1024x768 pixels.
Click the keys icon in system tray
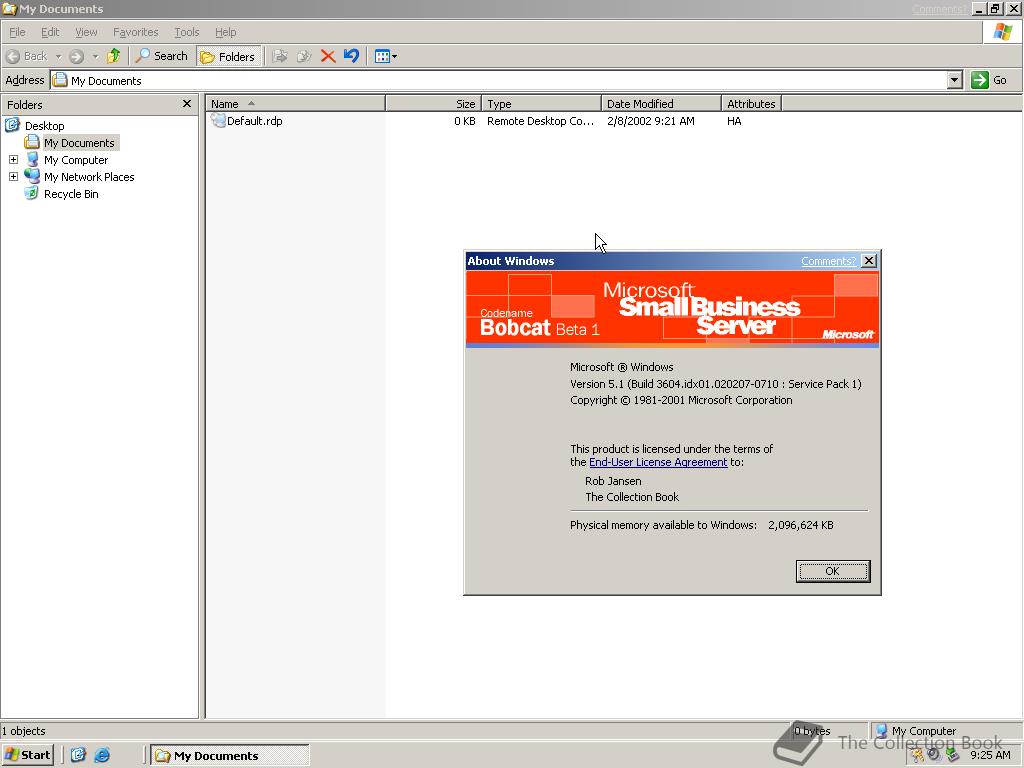coord(918,756)
